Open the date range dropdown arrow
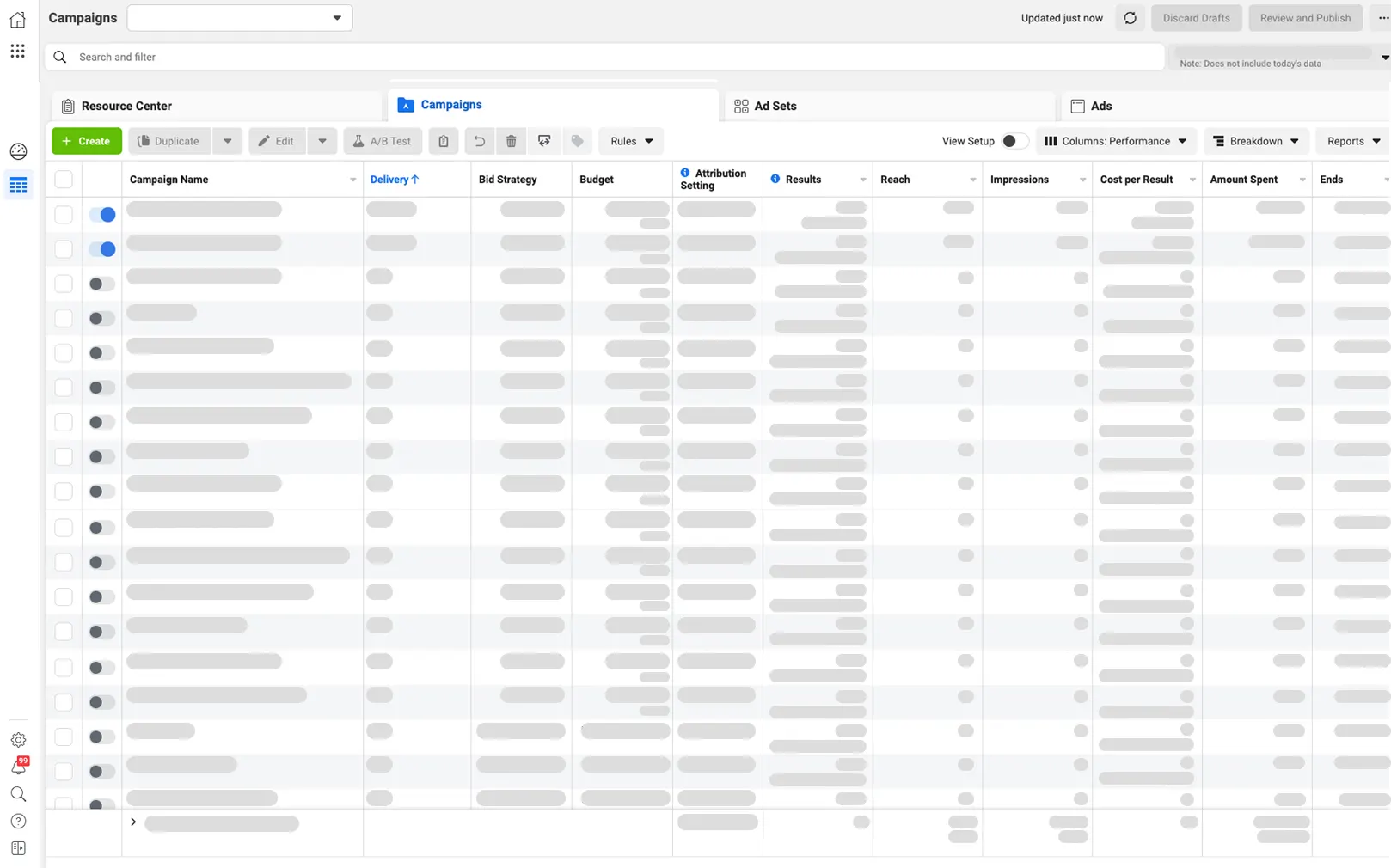The height and width of the screenshot is (868, 1391). pos(1384,58)
